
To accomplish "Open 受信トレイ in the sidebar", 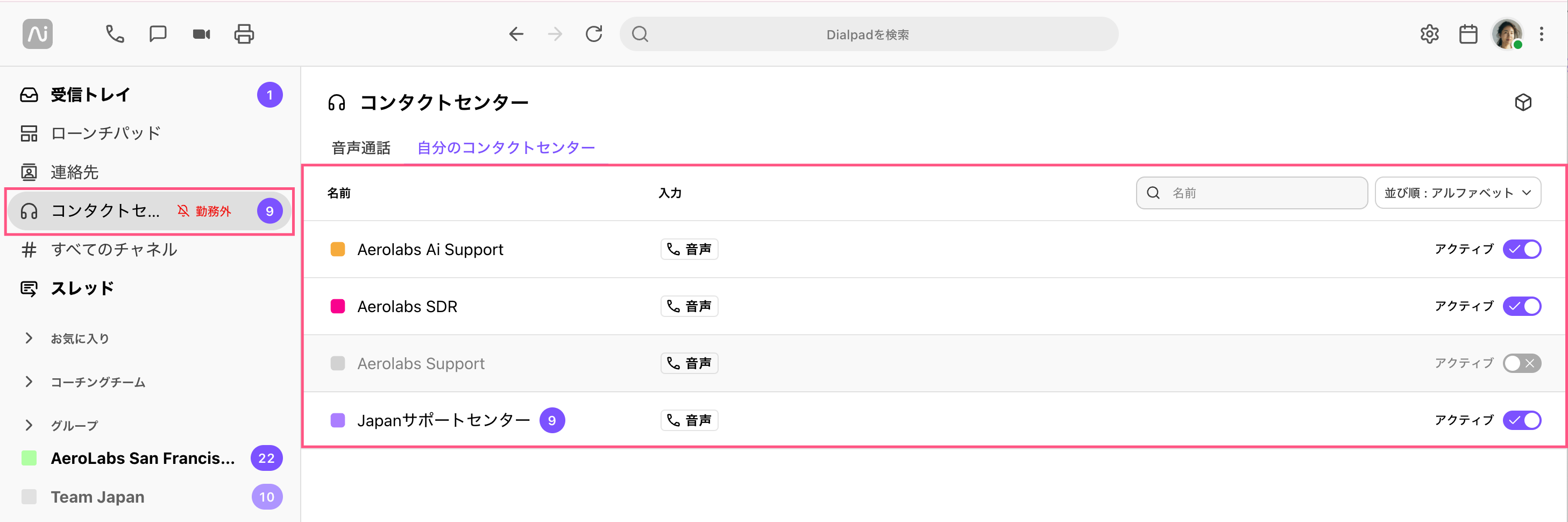I will (150, 95).
